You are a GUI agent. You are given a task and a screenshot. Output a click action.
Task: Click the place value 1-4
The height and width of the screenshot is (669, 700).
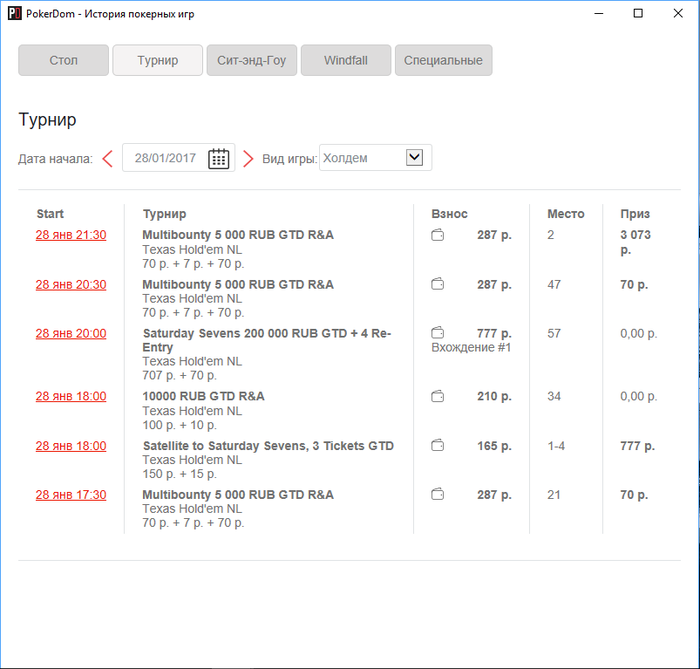pyautogui.click(x=556, y=446)
